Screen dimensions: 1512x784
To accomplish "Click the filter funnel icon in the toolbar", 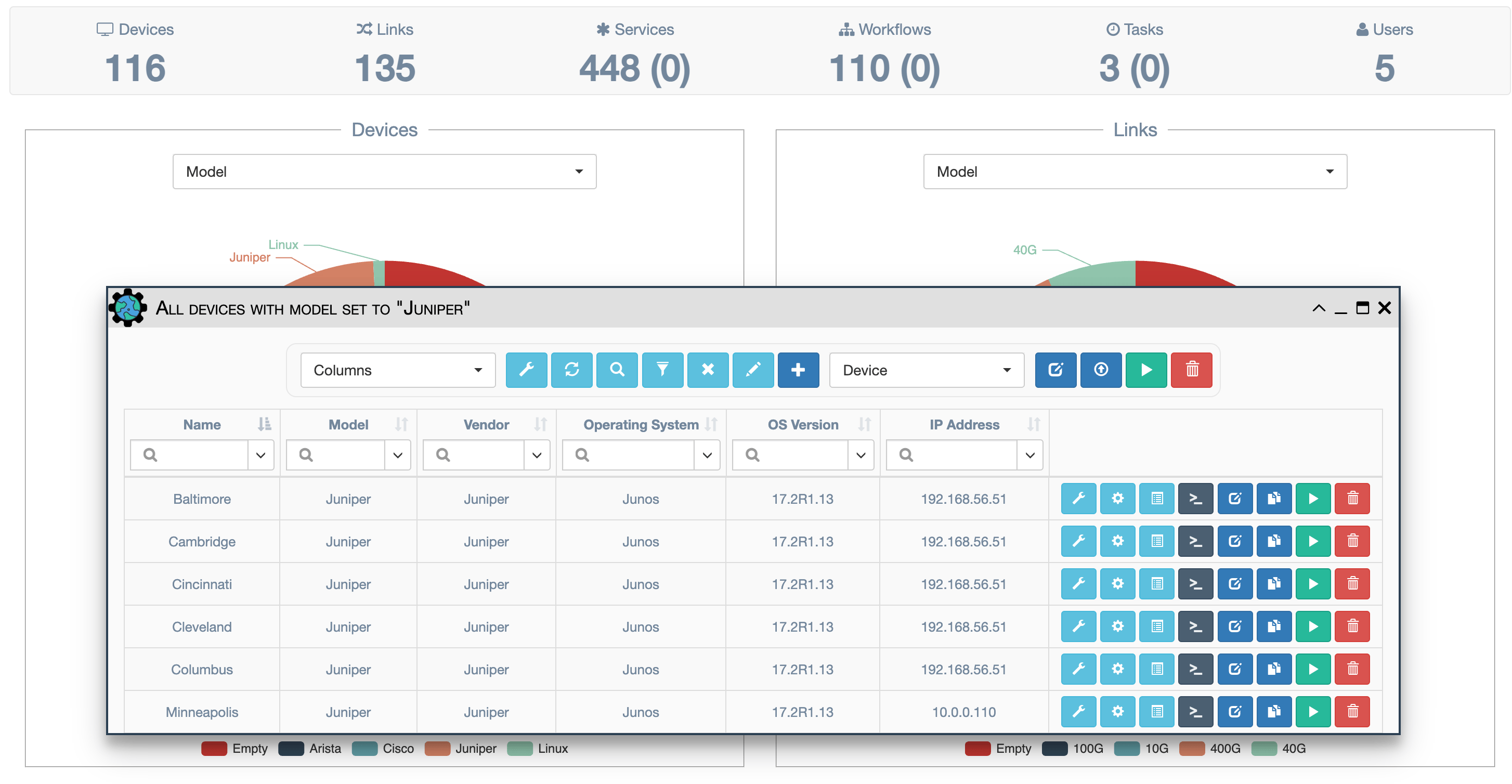I will pos(662,370).
